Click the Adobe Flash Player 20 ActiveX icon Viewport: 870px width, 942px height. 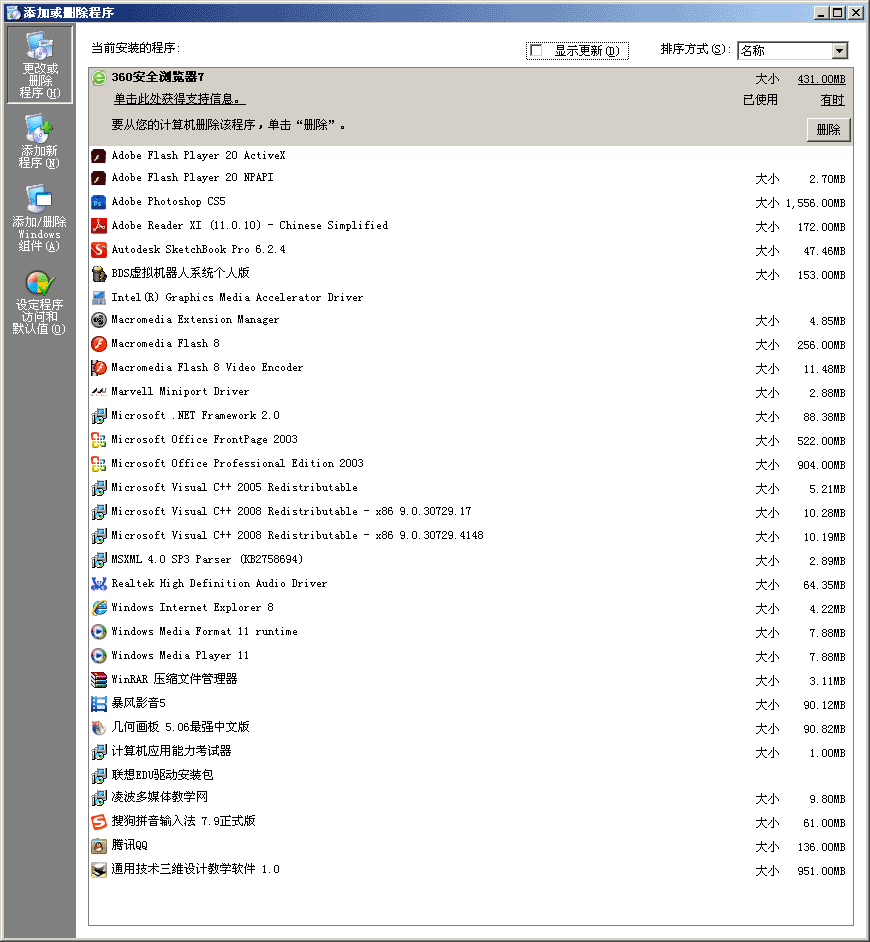(x=99, y=156)
